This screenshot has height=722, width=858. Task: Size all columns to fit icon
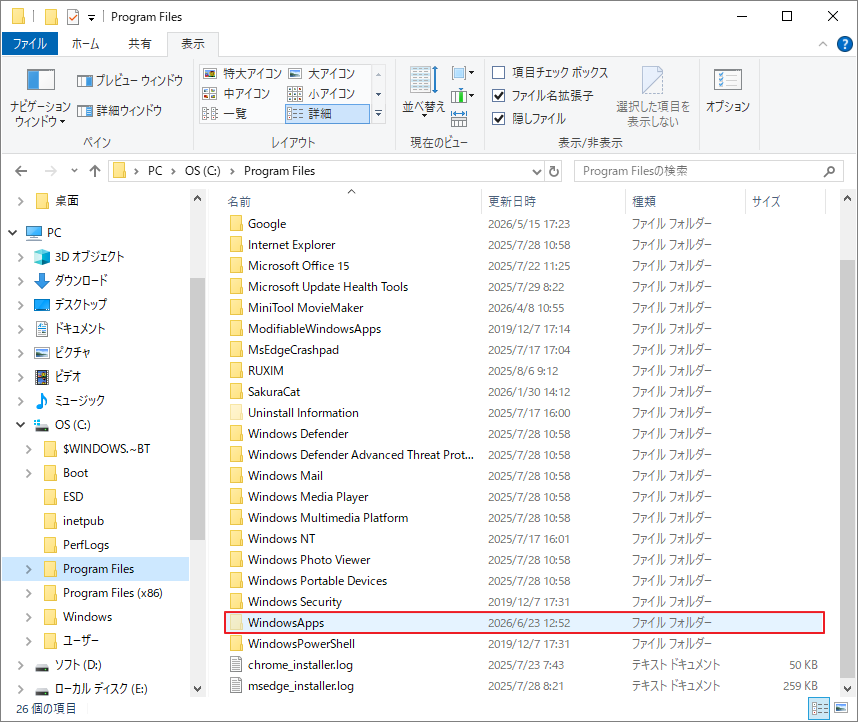tap(459, 118)
